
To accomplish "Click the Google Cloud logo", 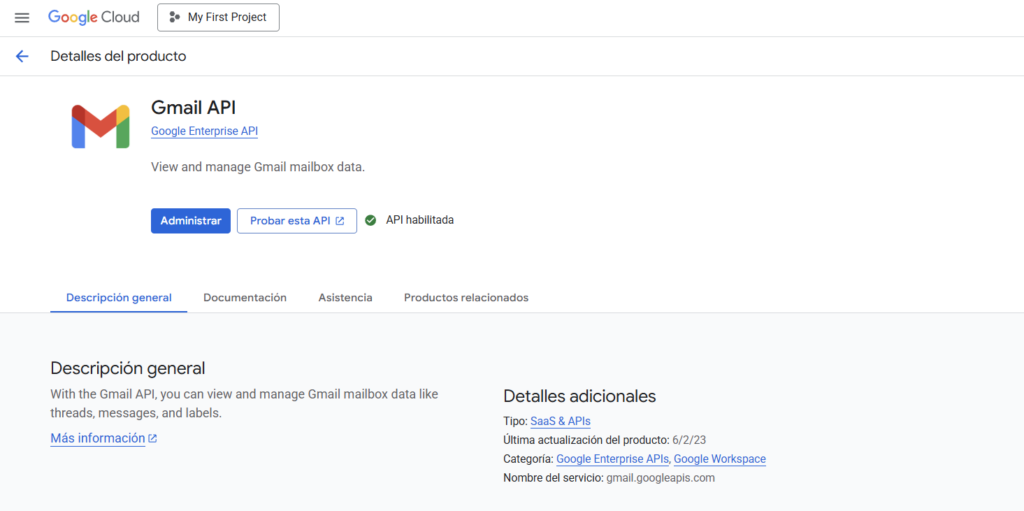I will pos(96,18).
